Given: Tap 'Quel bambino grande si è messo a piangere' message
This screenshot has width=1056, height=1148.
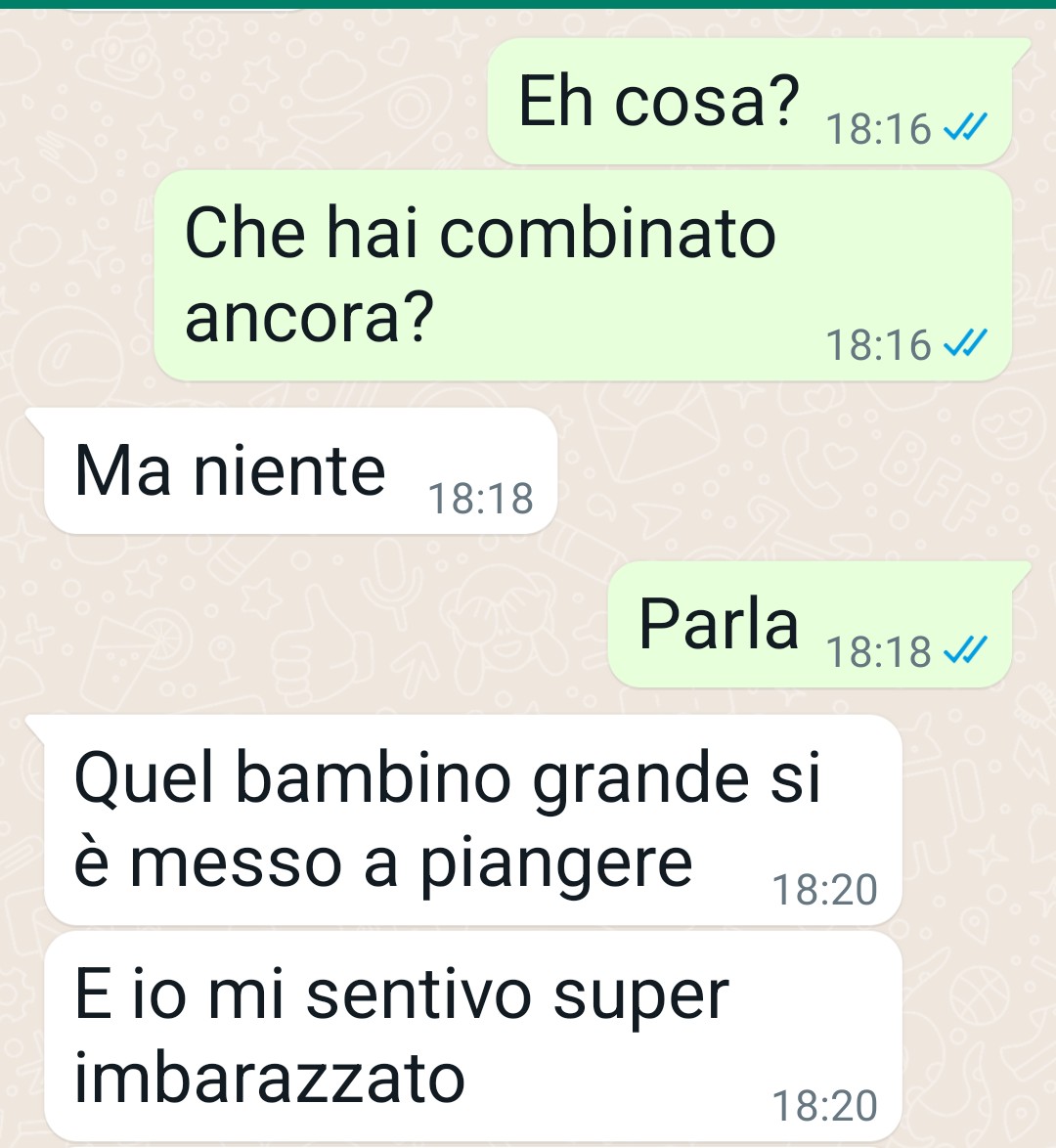Looking at the screenshot, I should [473, 819].
